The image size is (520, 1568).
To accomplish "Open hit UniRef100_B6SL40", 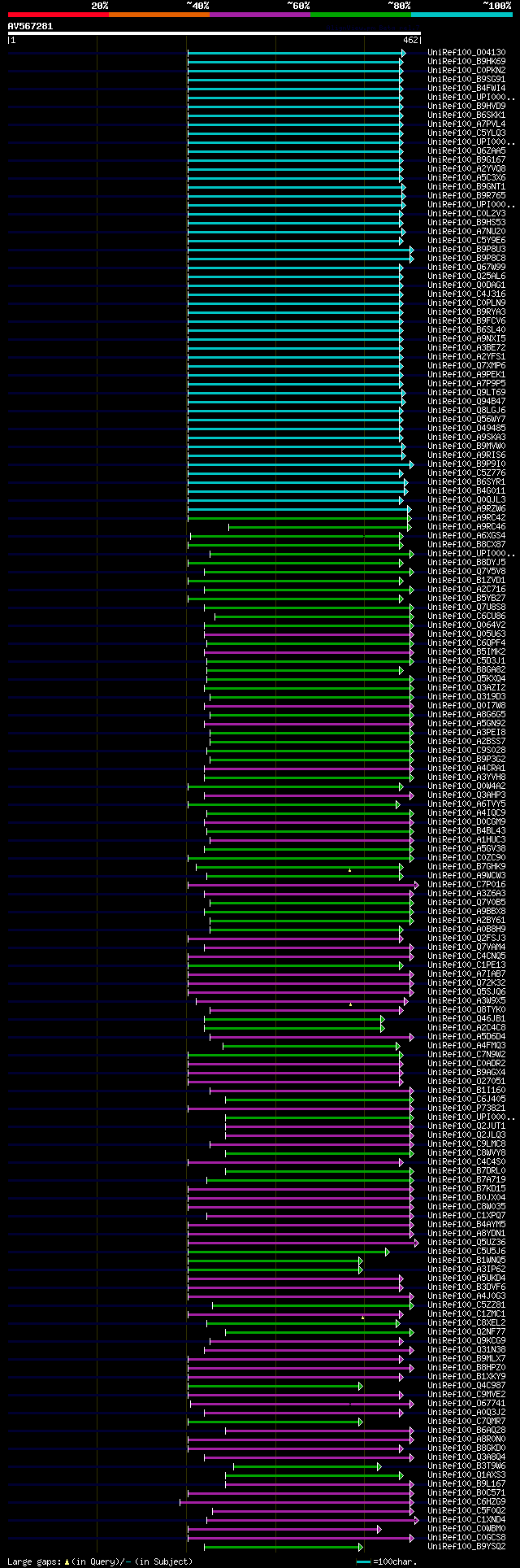I will coord(466,329).
